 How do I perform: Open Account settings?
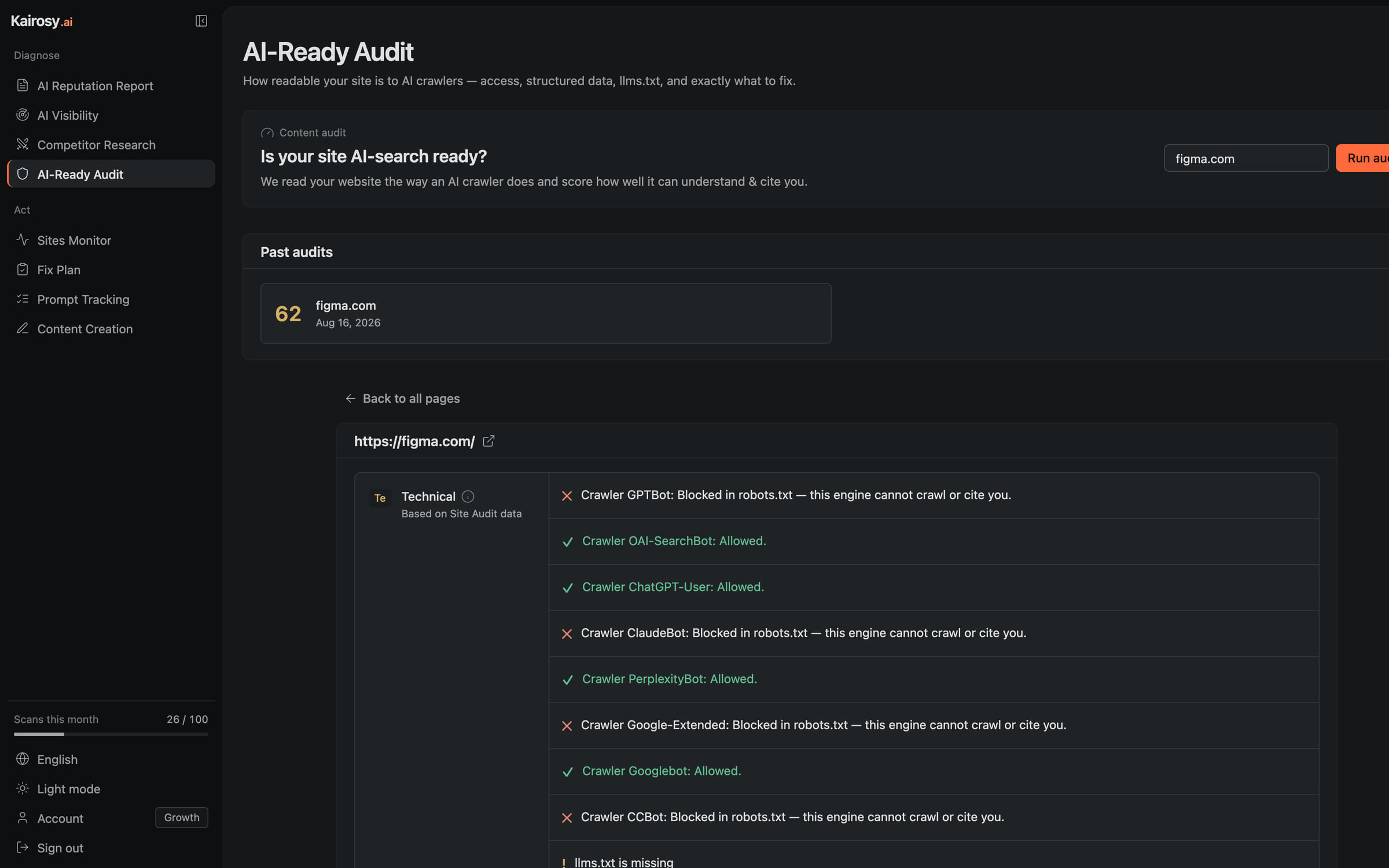60,818
